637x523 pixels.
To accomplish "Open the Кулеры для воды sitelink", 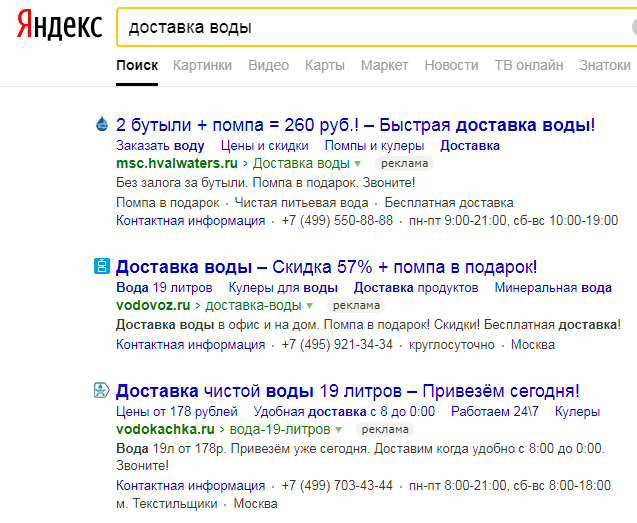I will pyautogui.click(x=283, y=288).
